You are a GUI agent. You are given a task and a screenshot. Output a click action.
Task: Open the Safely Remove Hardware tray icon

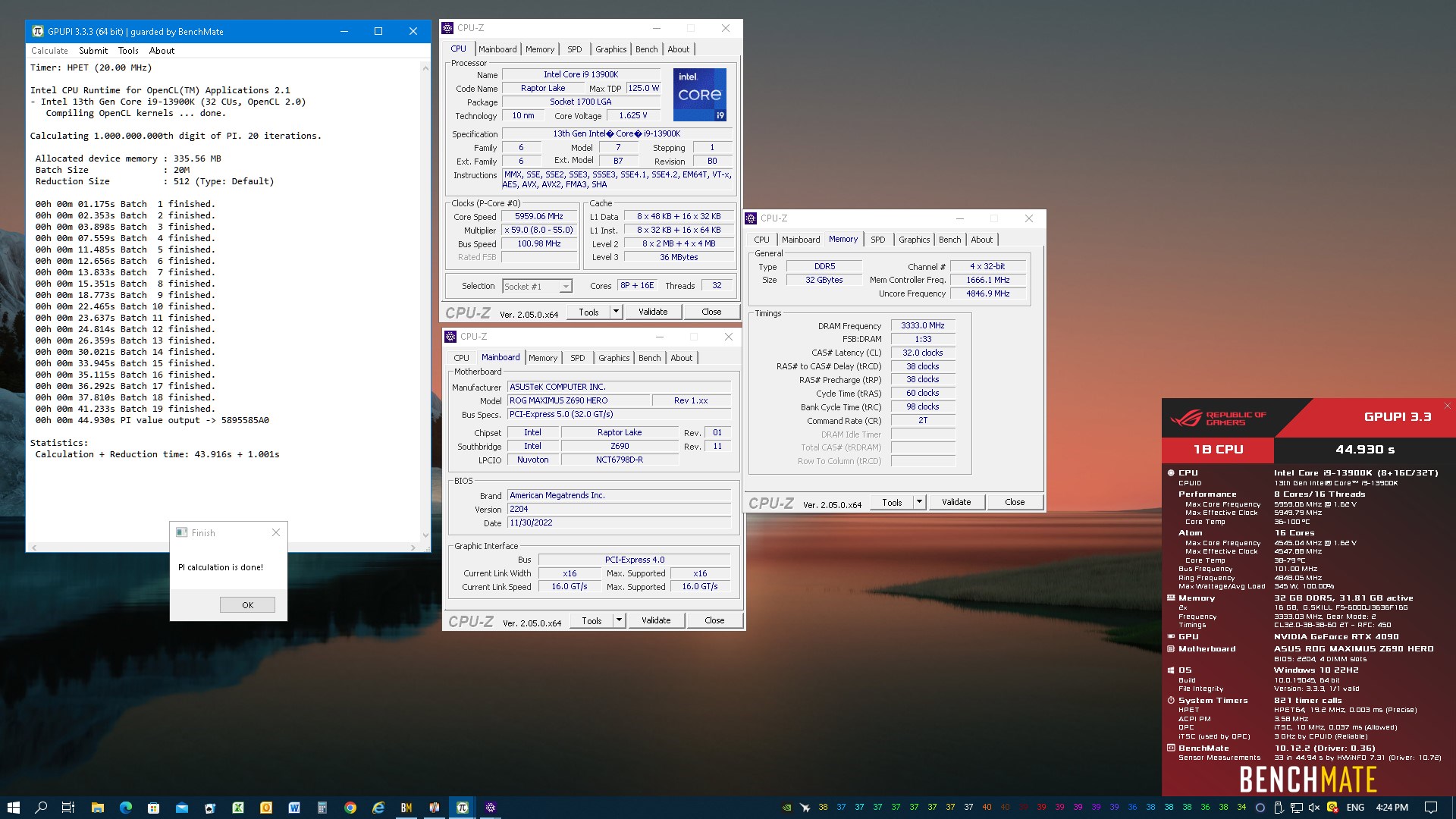[1279, 808]
